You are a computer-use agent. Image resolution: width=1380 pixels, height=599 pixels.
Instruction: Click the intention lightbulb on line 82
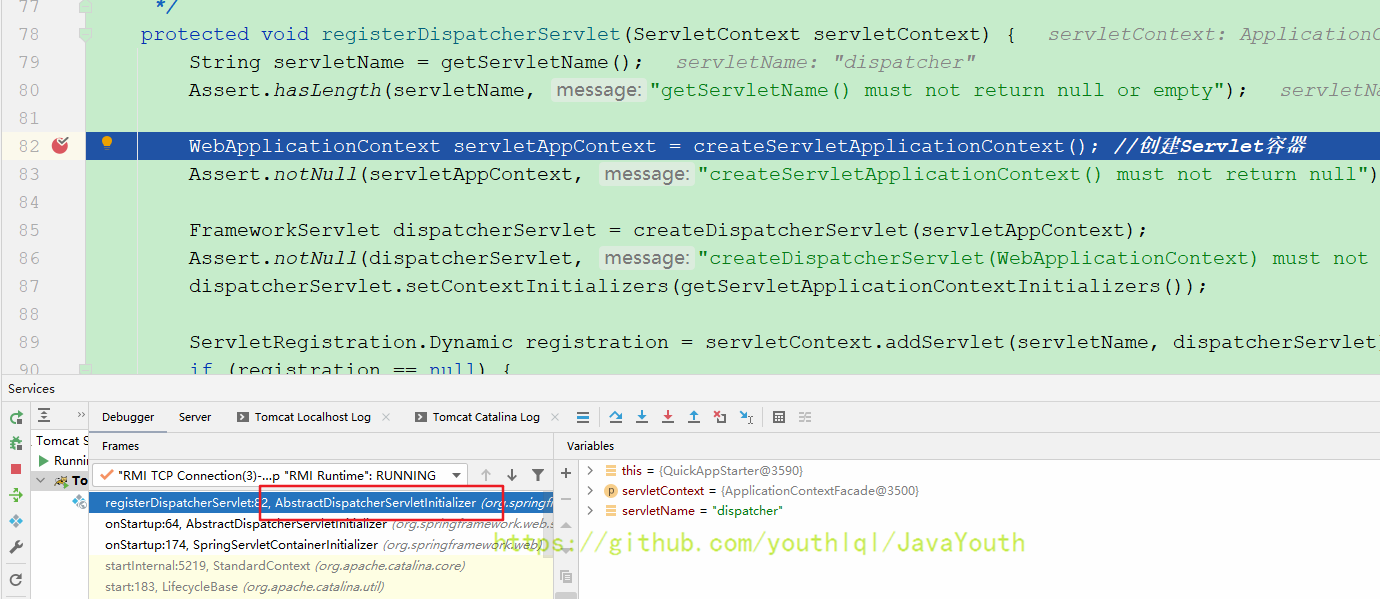coord(107,143)
